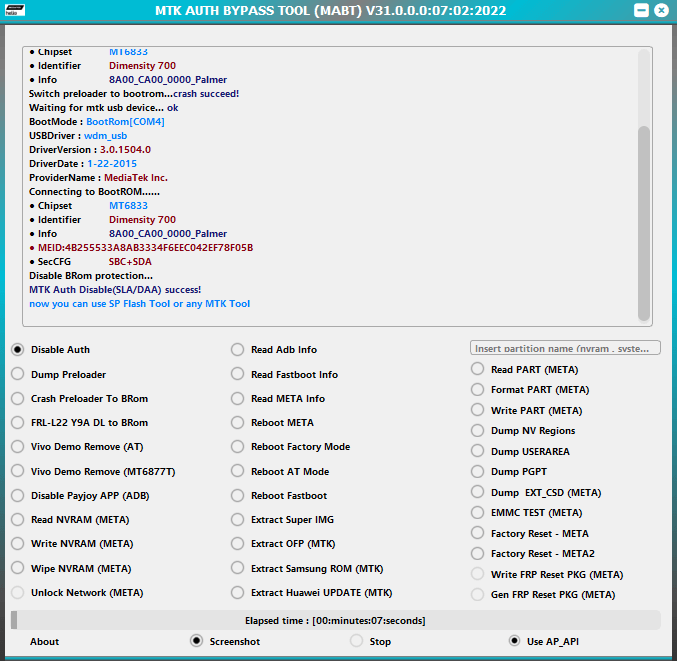Select Vivo Demo Remove (AT) option
Viewport: 677px width, 661px height.
18,447
